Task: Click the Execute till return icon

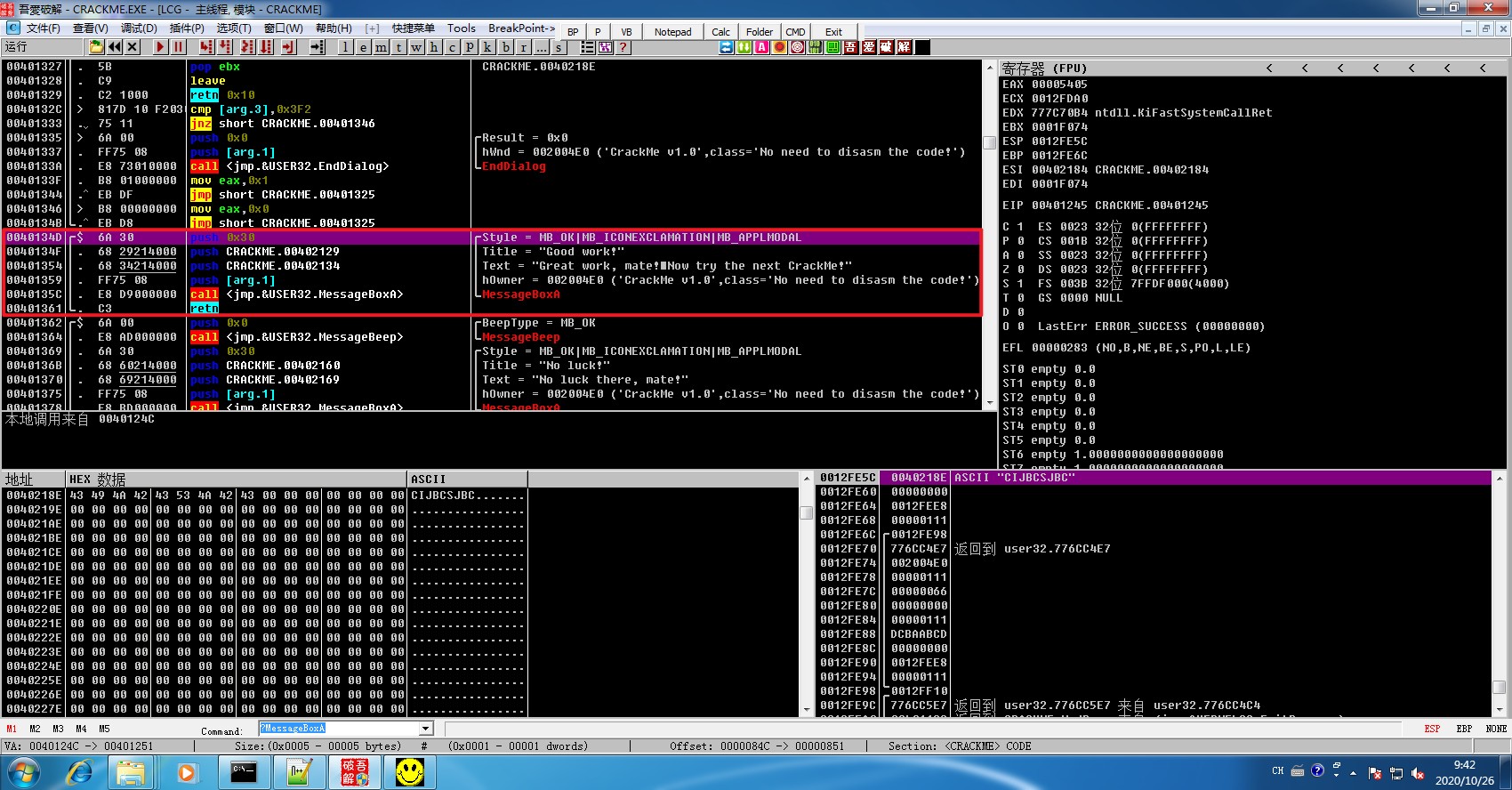Action: [288, 47]
